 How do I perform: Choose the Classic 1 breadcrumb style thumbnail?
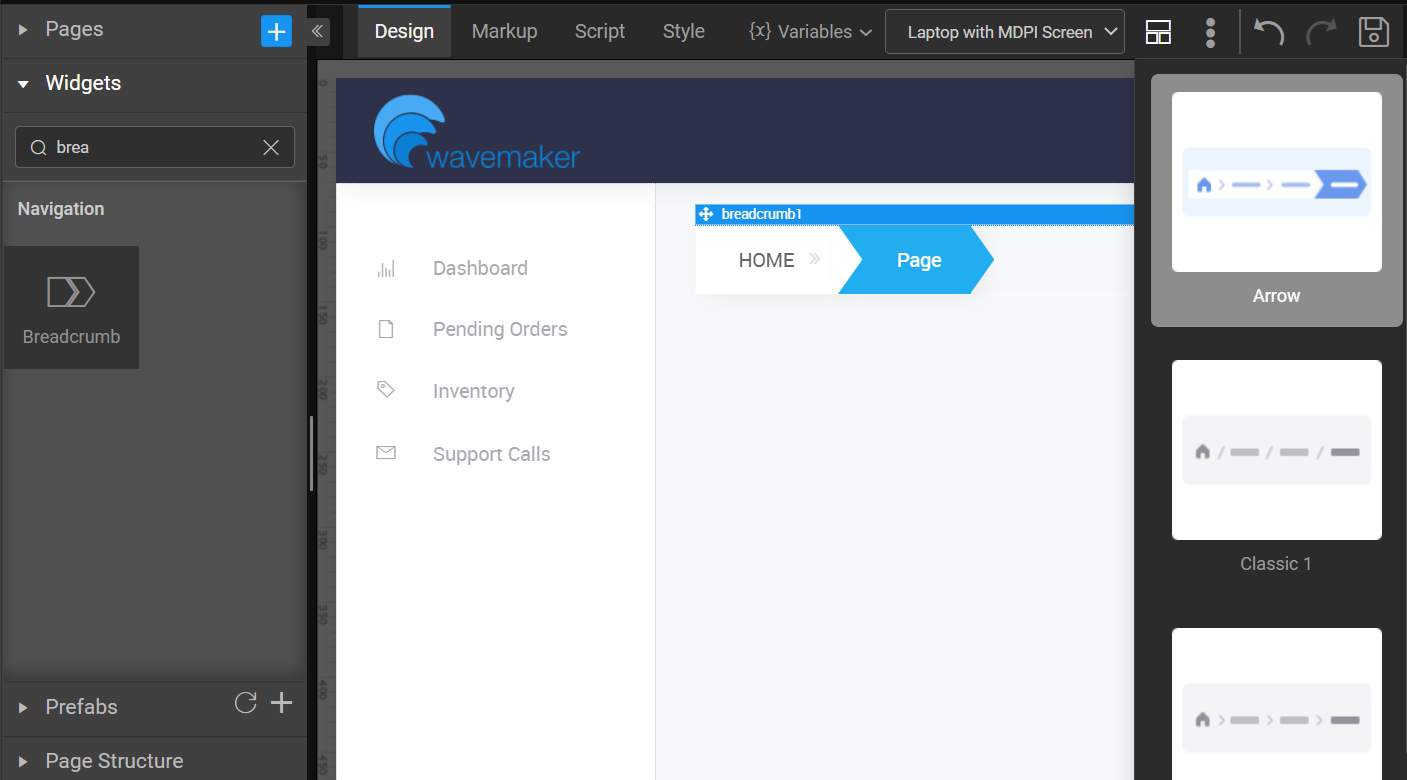[x=1276, y=450]
